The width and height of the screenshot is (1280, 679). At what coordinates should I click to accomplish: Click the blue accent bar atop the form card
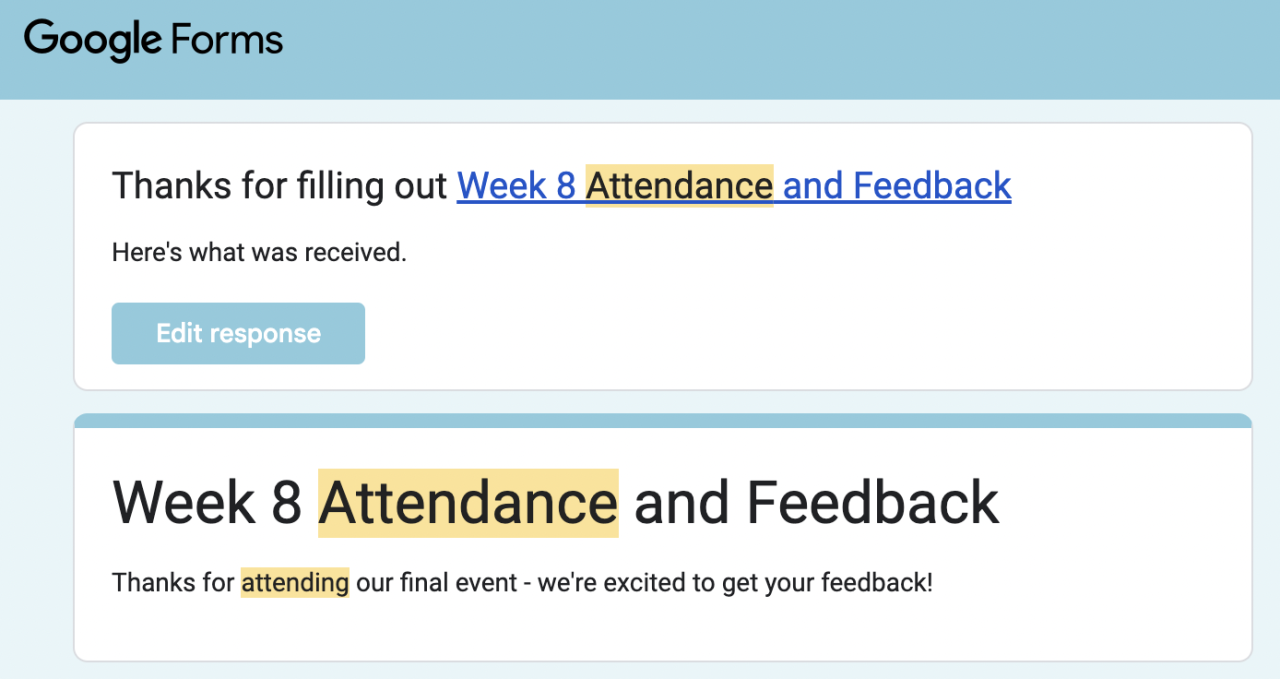(662, 421)
